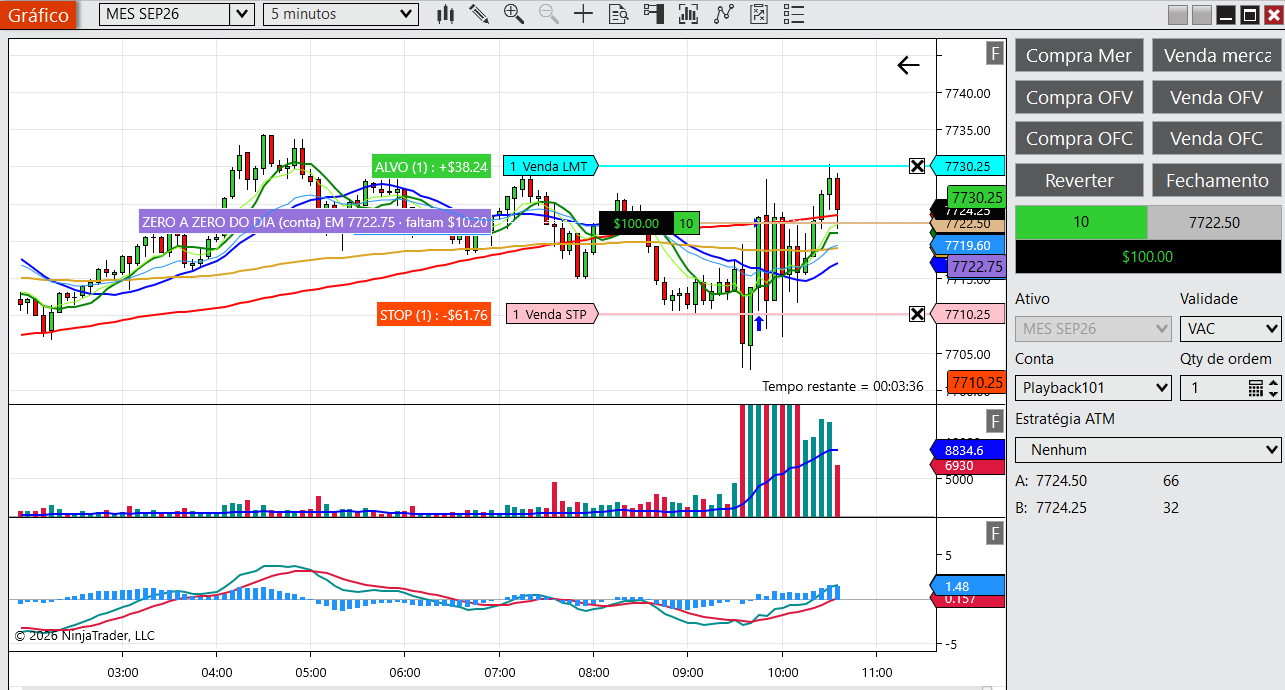The image size is (1285, 690).
Task: Click the B: 7724.25 bid price text
Action: point(1051,508)
